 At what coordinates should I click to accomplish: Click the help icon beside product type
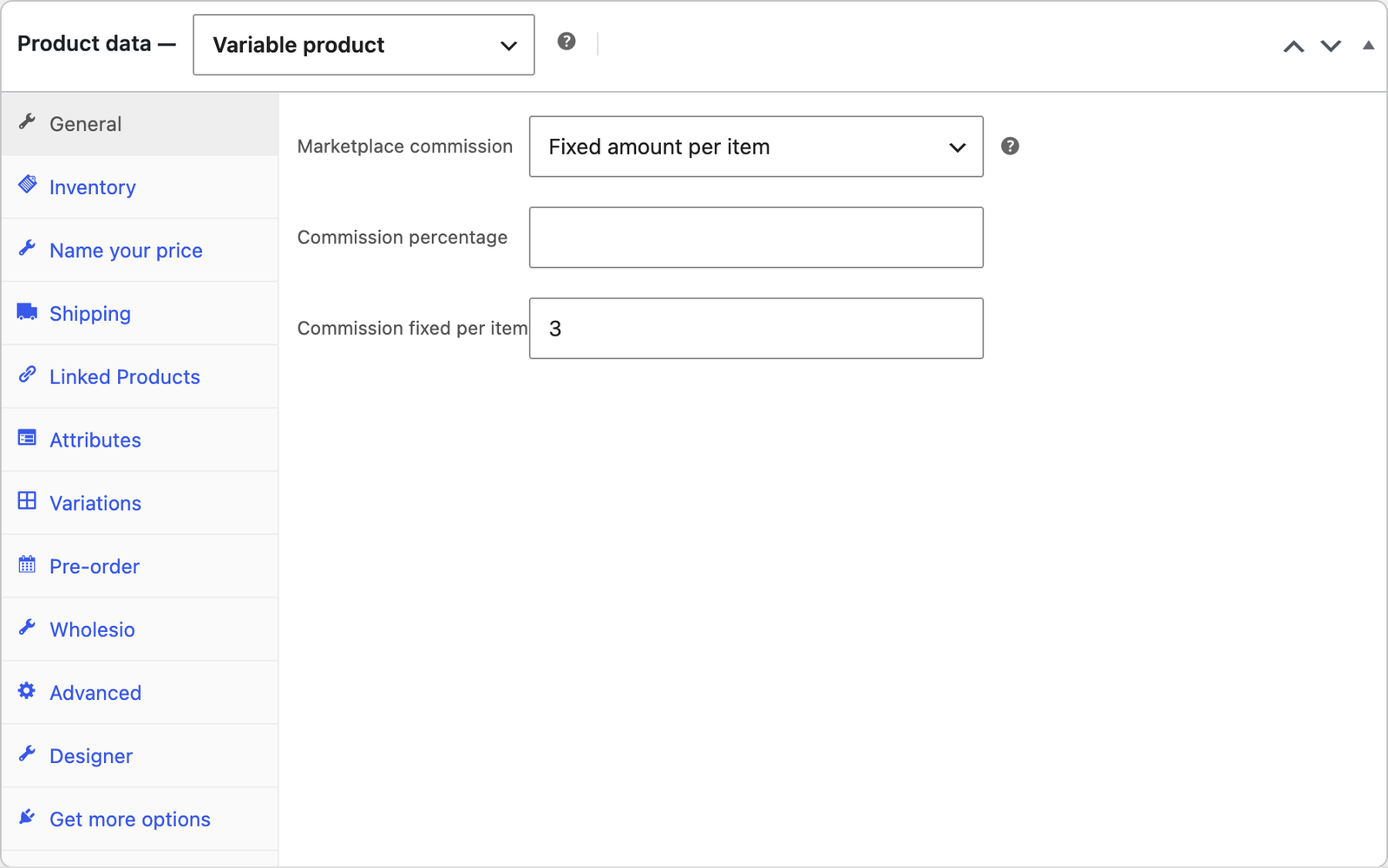coord(566,42)
